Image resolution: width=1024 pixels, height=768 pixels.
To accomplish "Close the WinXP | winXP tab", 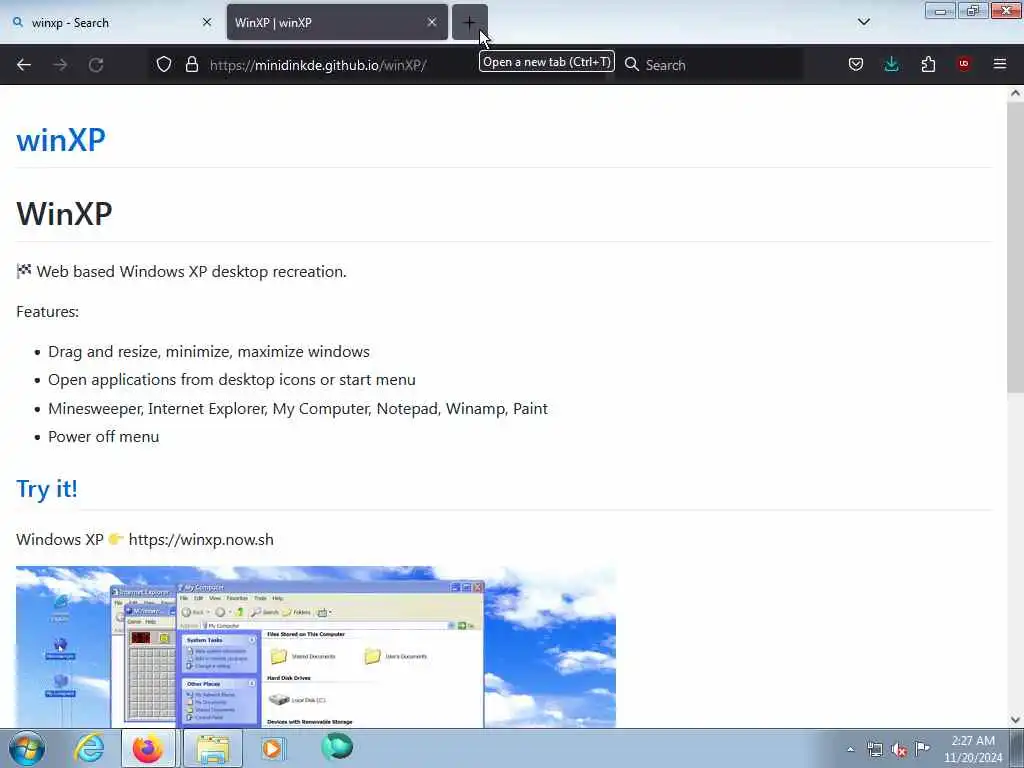I will 432,22.
